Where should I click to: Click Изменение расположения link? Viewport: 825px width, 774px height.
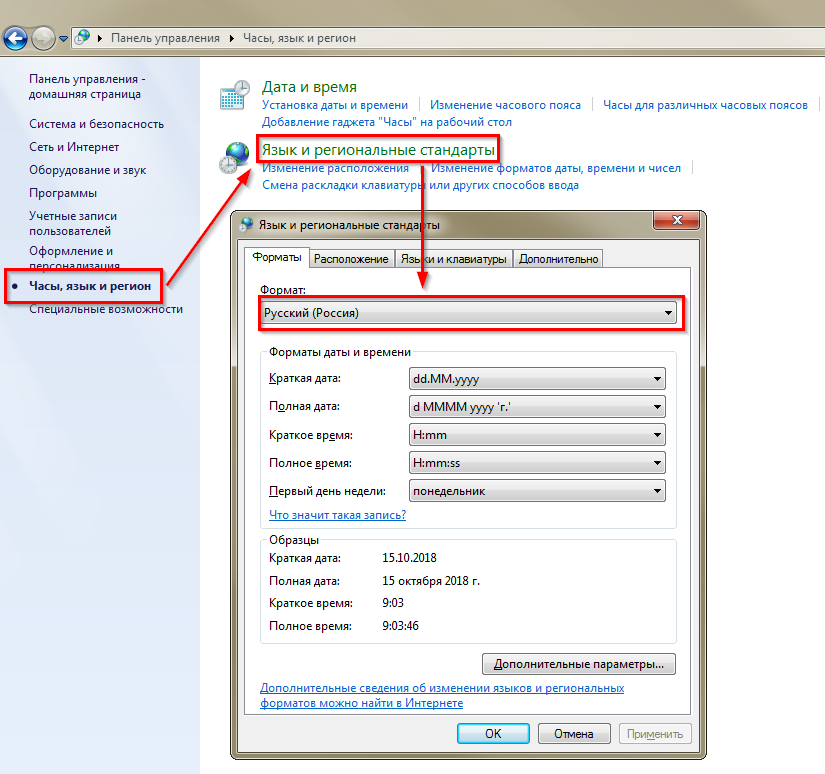tap(335, 168)
